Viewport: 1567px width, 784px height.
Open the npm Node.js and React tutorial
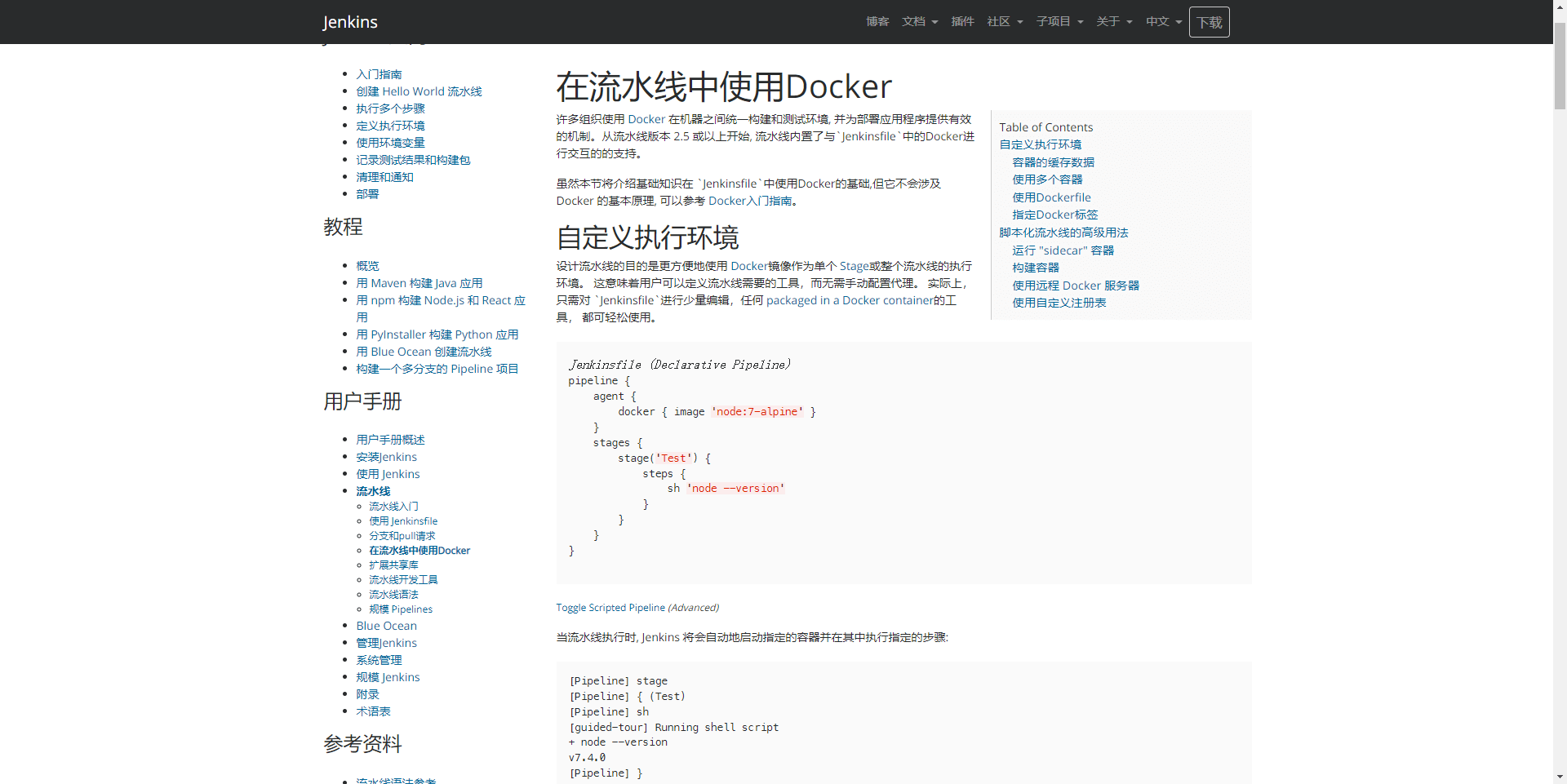pos(440,300)
